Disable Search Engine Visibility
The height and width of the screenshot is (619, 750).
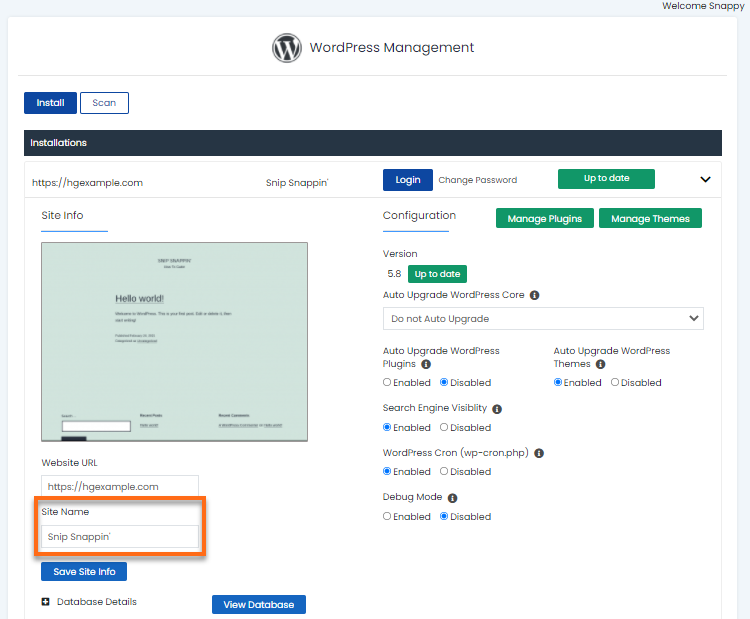pyautogui.click(x=444, y=427)
